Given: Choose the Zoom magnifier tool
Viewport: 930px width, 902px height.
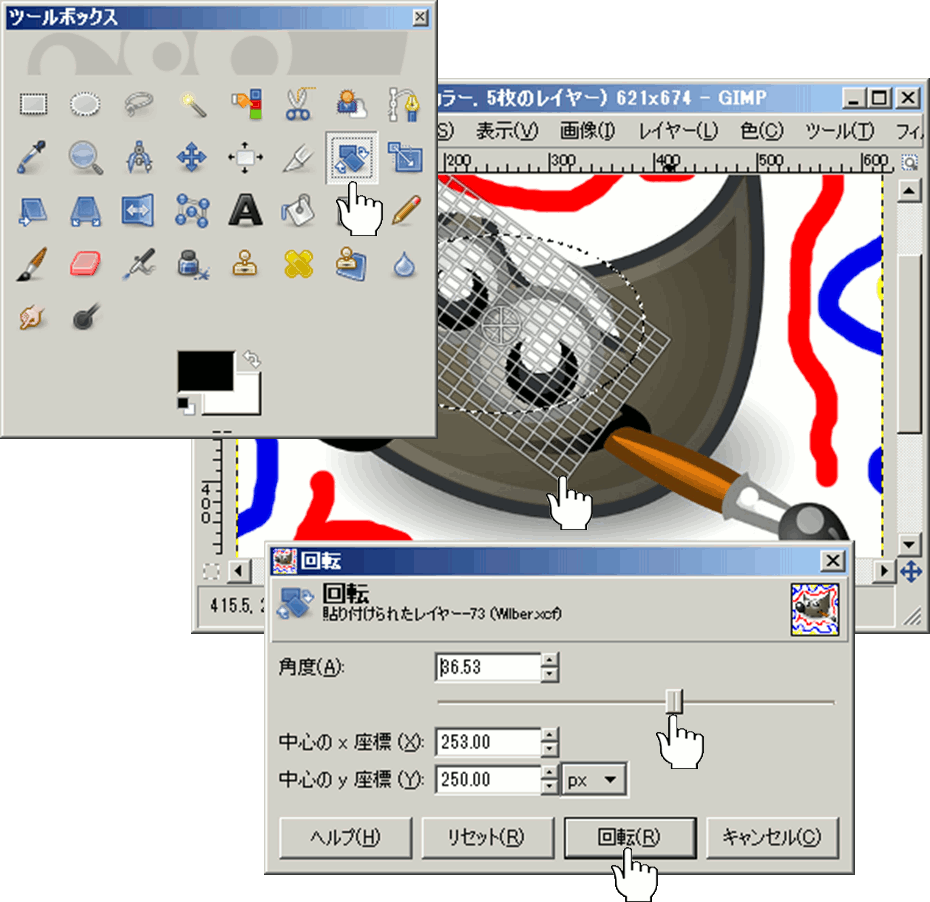Looking at the screenshot, I should (86, 155).
